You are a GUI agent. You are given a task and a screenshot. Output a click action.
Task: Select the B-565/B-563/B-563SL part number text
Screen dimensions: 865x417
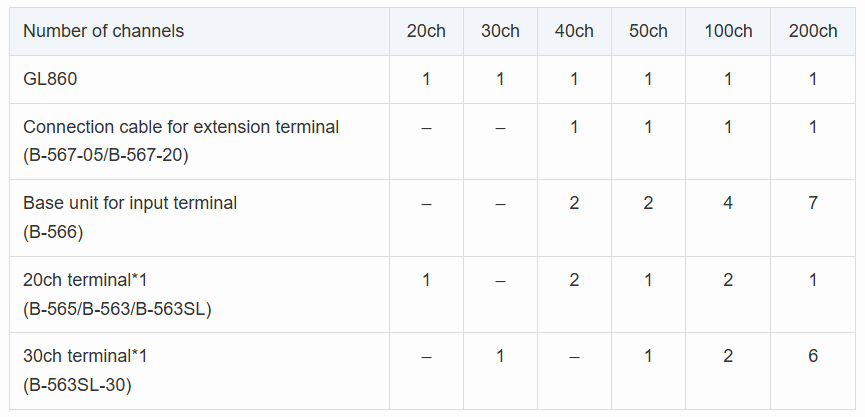tap(117, 308)
